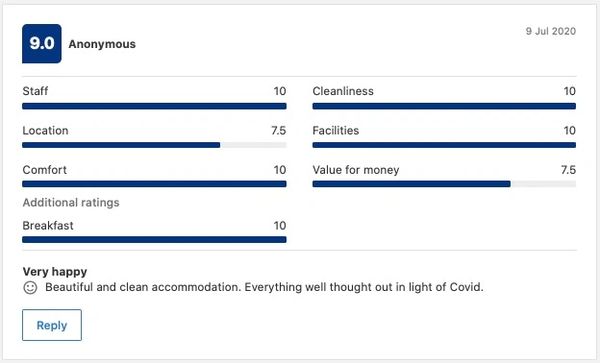This screenshot has height=363, width=600.
Task: Click the Value for money rating bar
Action: [444, 184]
